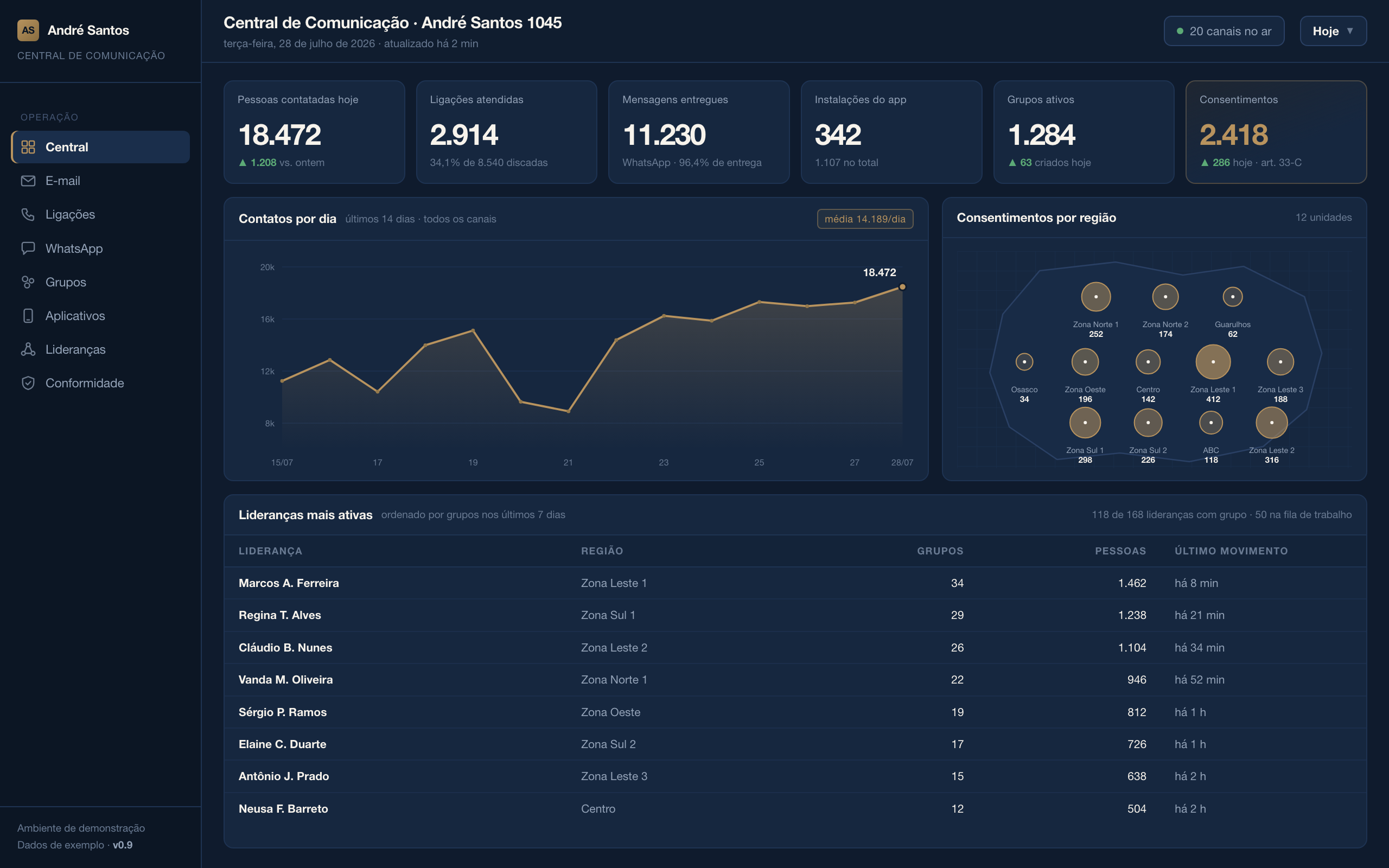Click the Zona Leste 1 map bubble
This screenshot has width=1389, height=868.
coord(1213,362)
